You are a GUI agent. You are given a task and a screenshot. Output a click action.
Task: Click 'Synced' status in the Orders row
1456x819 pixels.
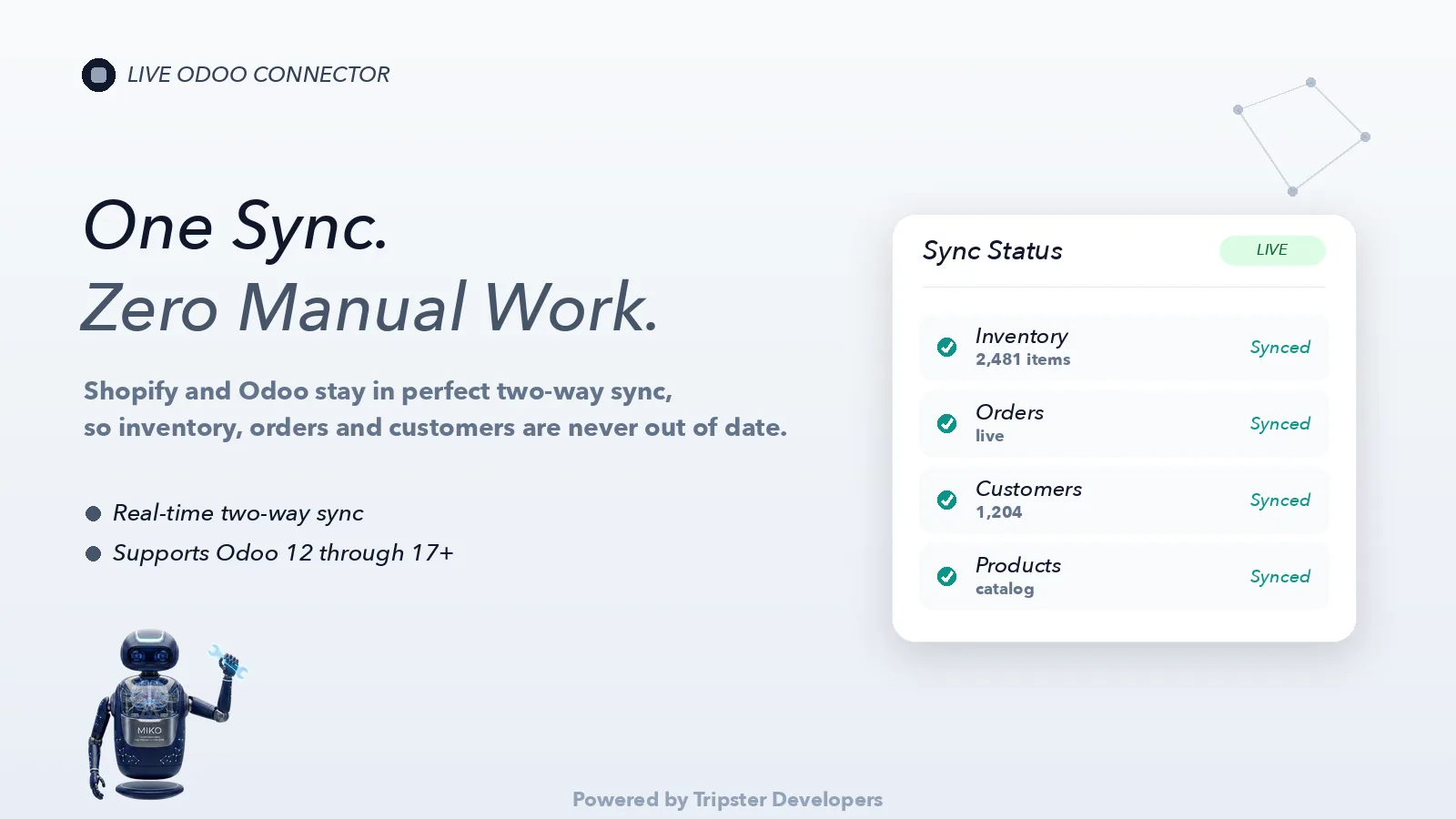[x=1279, y=424]
